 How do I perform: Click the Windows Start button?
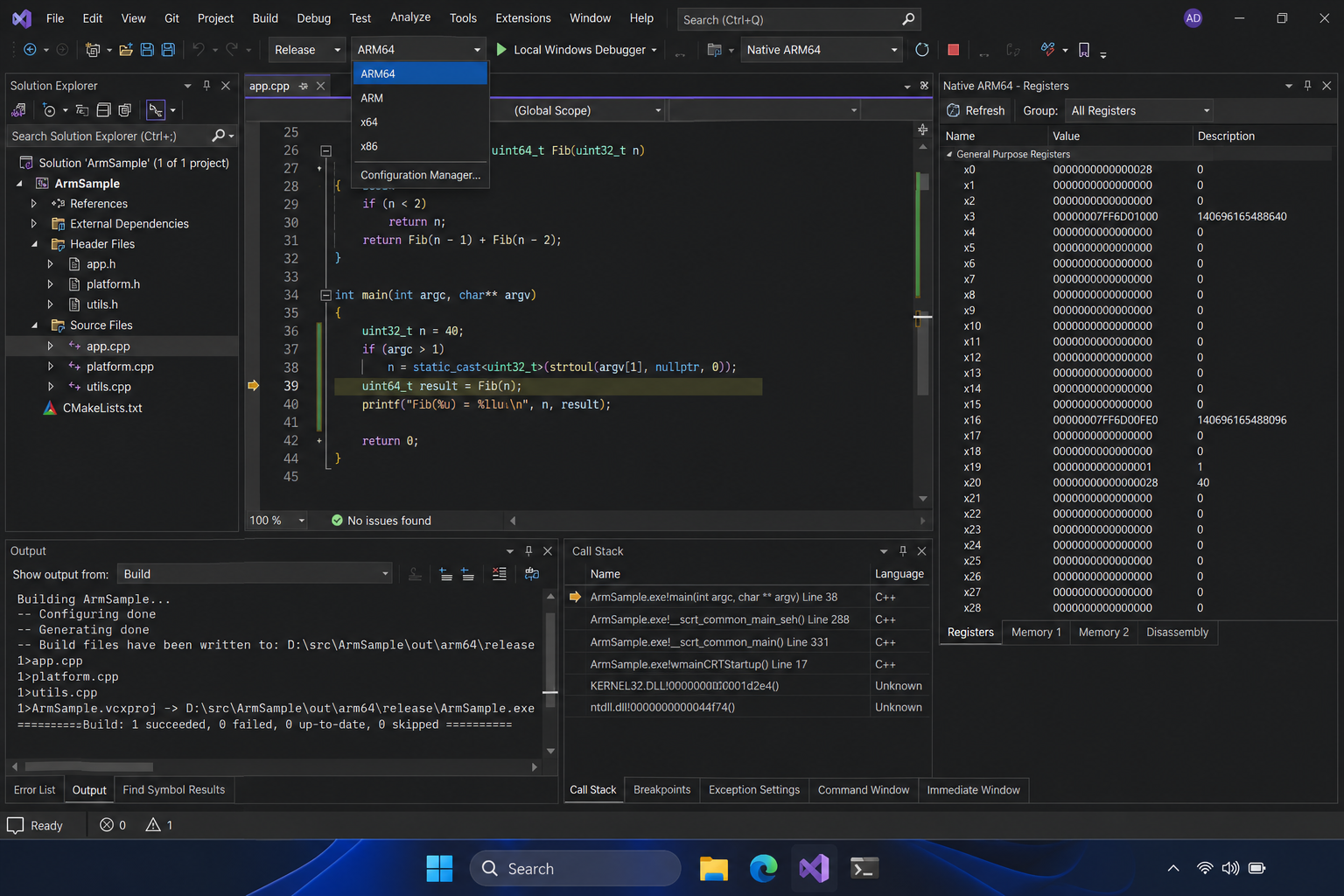pos(439,868)
